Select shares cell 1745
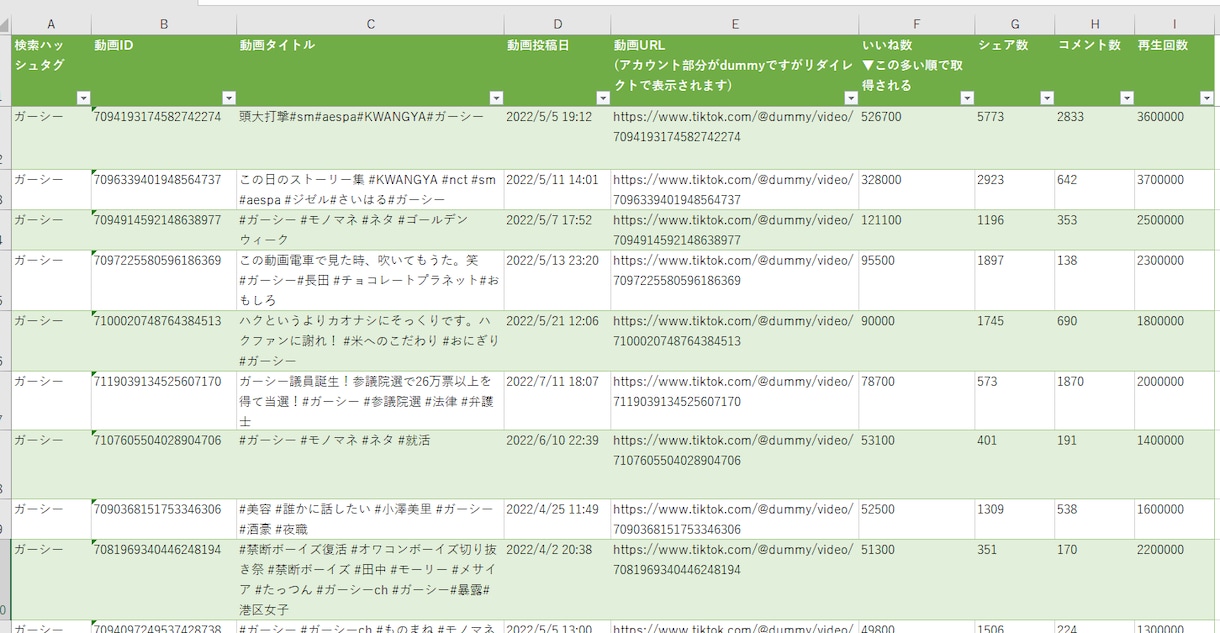The image size is (1220, 633). (x=1015, y=341)
